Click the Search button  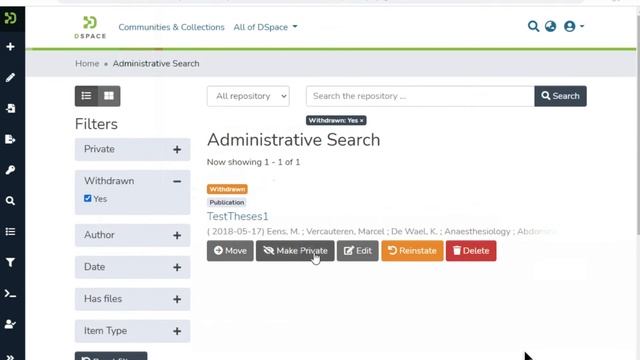[560, 96]
